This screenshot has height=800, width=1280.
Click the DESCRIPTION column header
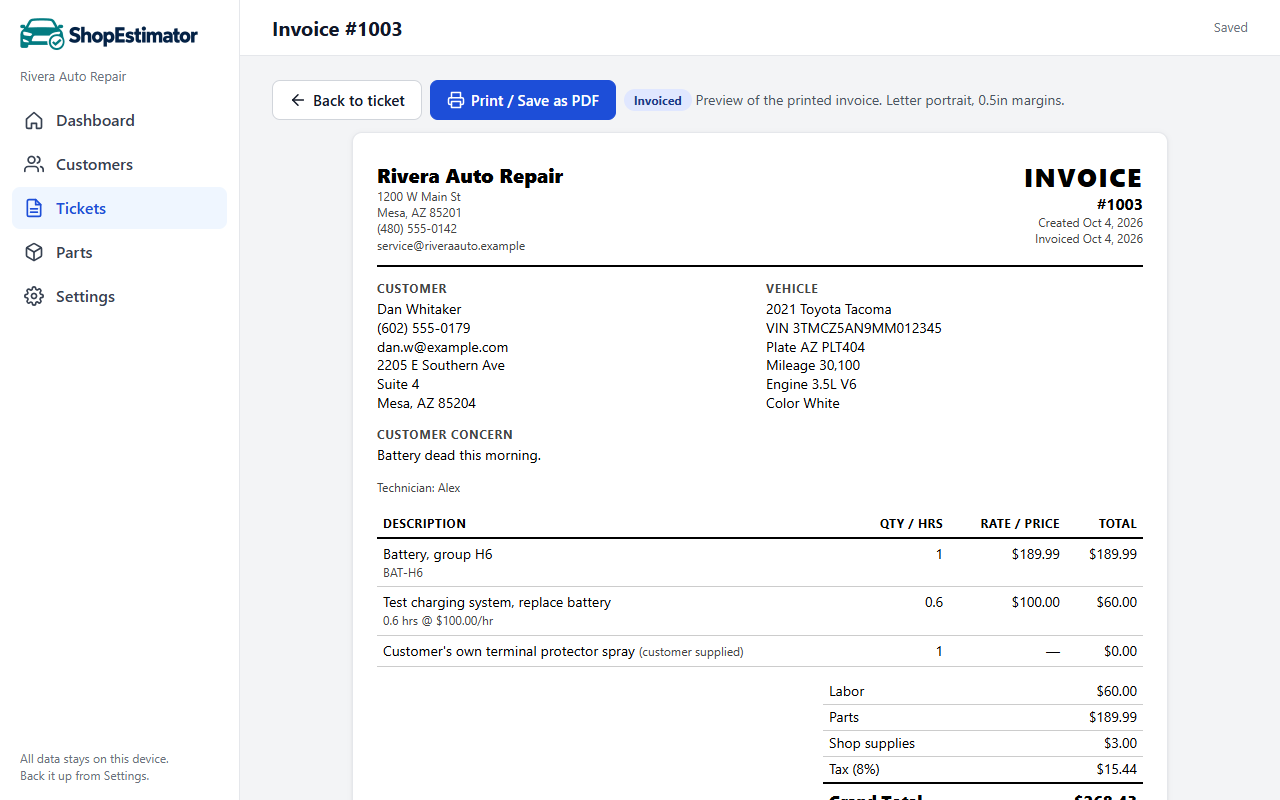pyautogui.click(x=424, y=524)
